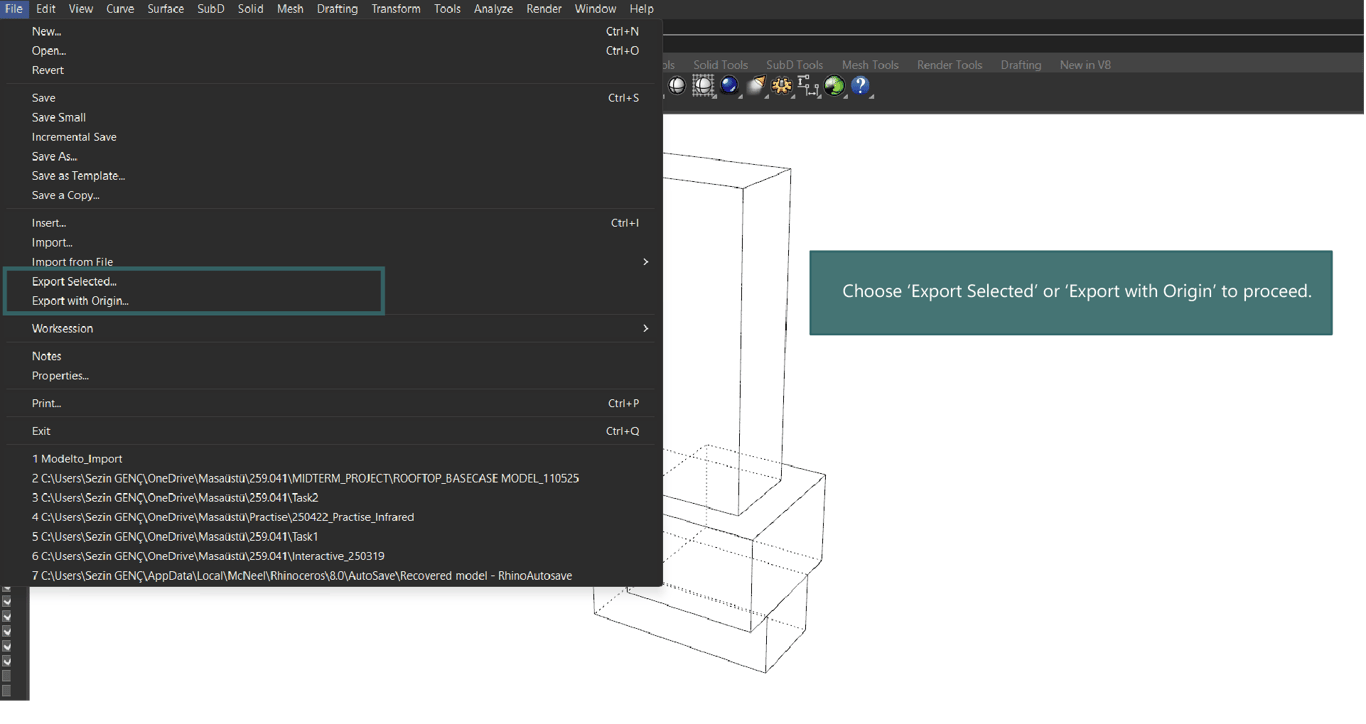Screen dimensions: 1366x724
Task: Choose Export with Origin... menu entry
Action: point(80,301)
